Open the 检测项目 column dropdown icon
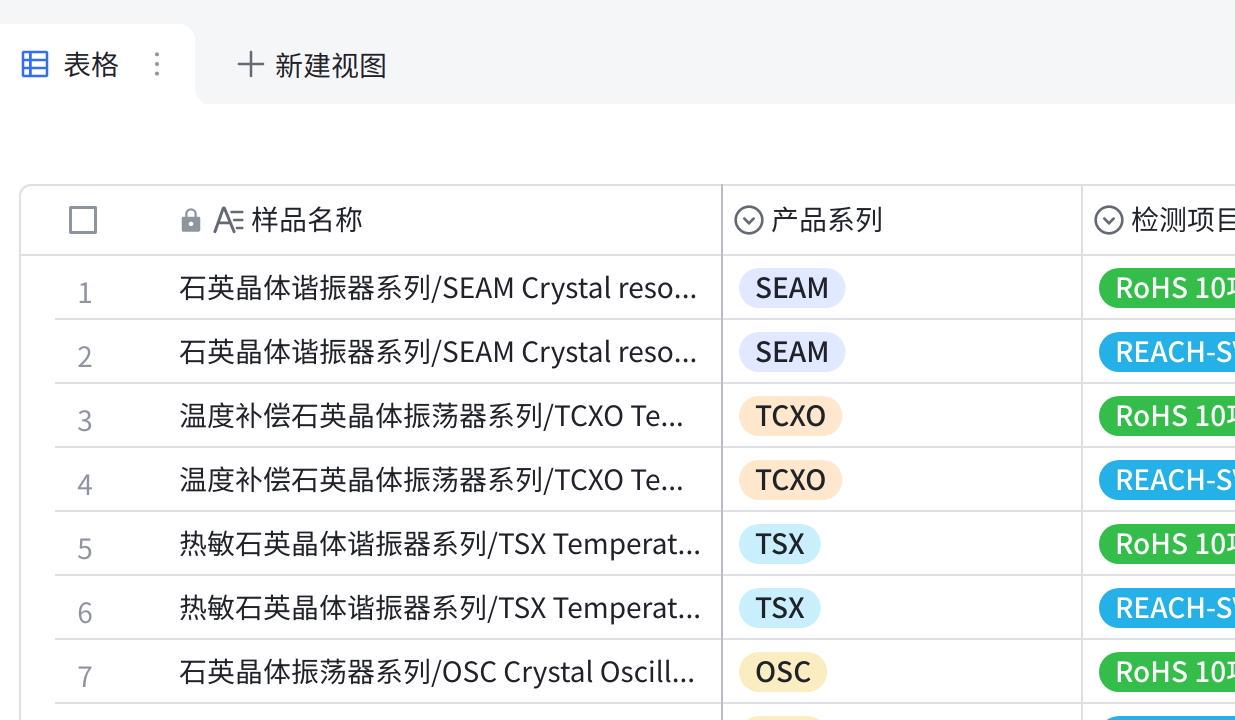The image size is (1235, 720). coord(1109,220)
